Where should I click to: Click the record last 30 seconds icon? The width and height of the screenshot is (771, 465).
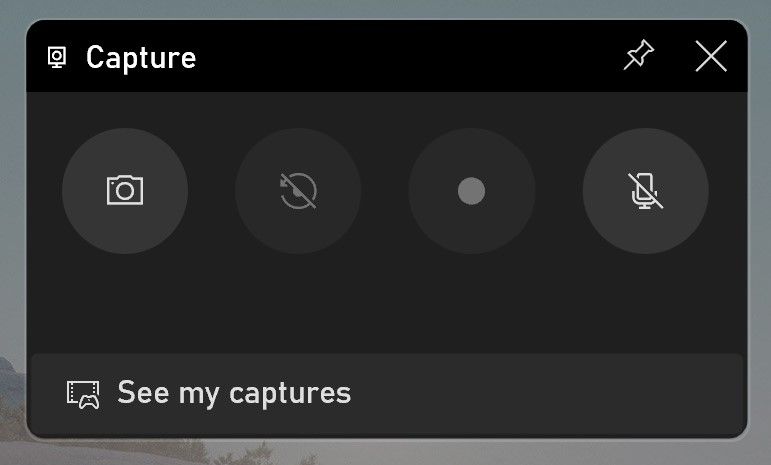[x=298, y=191]
